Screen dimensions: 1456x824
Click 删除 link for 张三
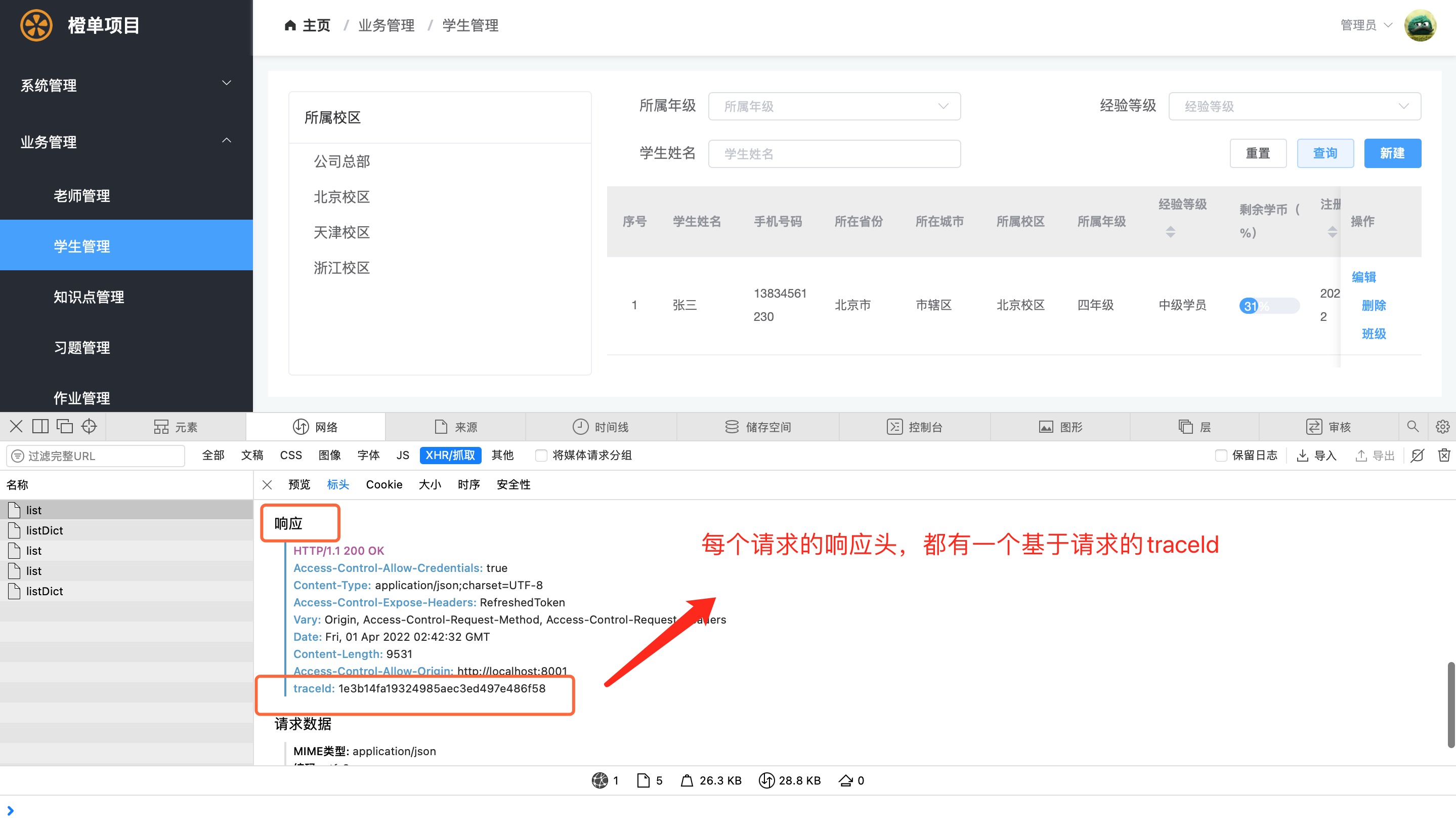click(1374, 306)
